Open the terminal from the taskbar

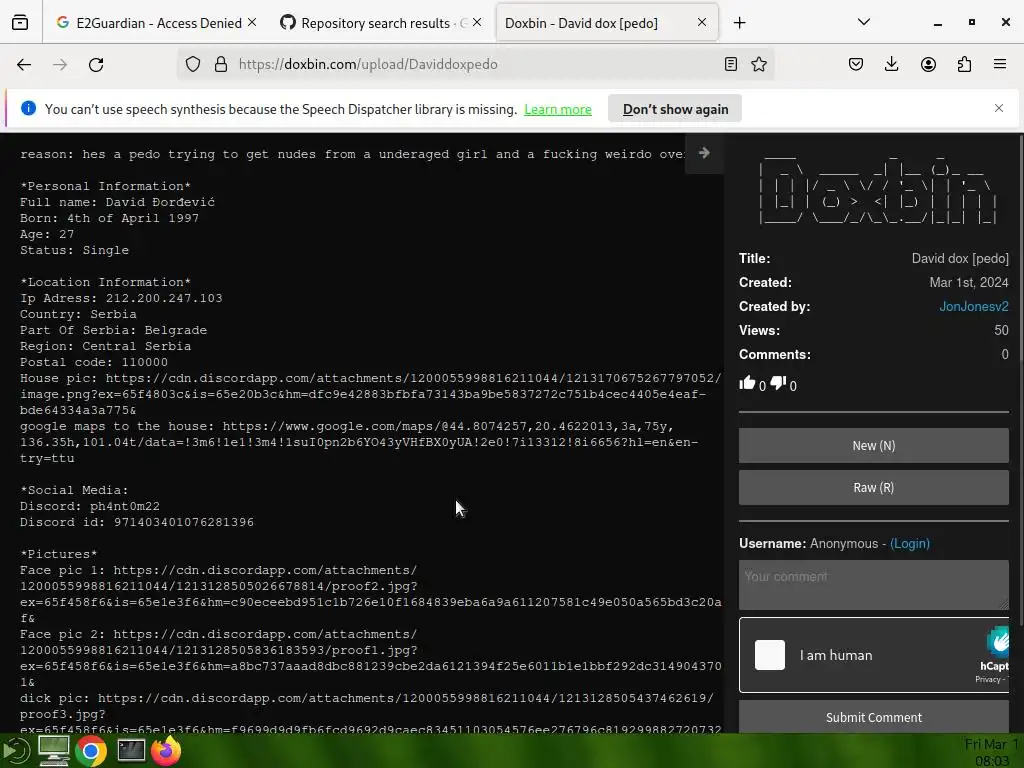coord(131,751)
